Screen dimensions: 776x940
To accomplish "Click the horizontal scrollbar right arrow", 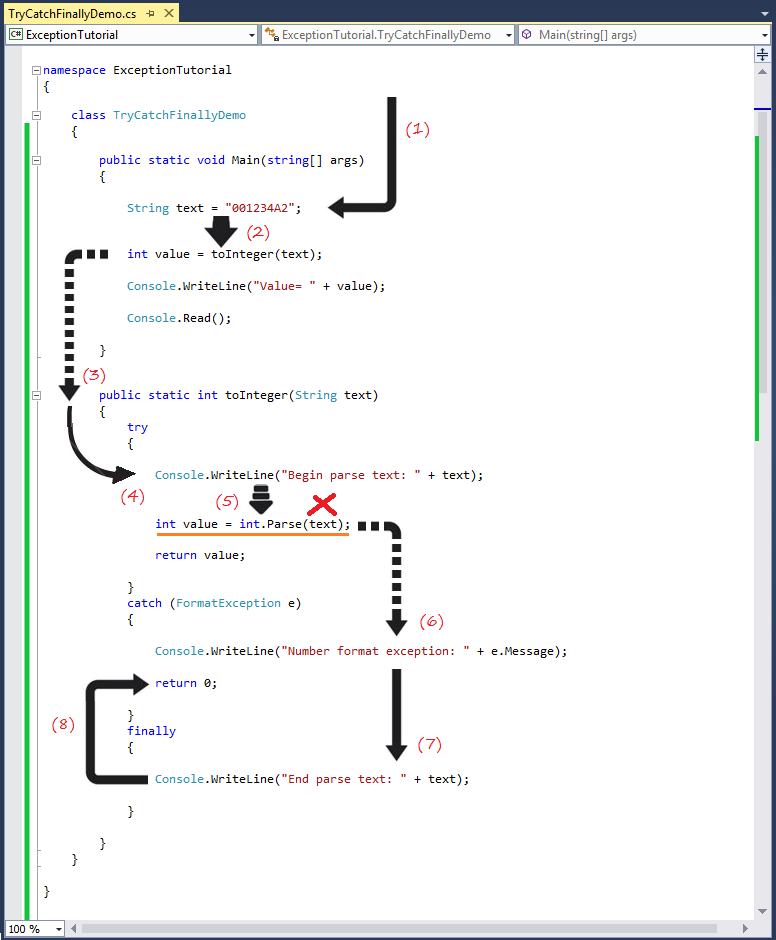I will 745,929.
